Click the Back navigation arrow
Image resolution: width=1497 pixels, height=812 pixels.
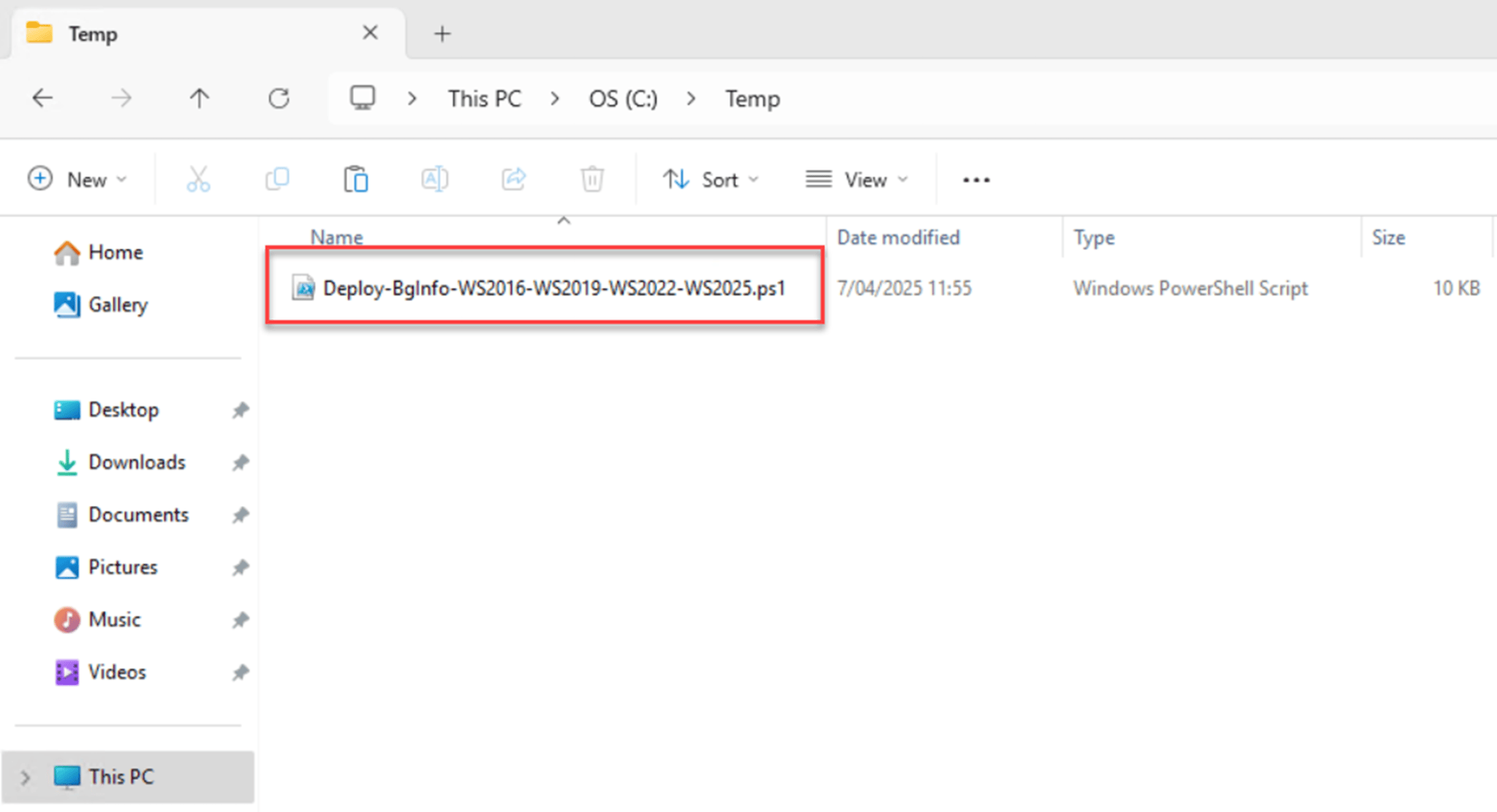click(42, 98)
